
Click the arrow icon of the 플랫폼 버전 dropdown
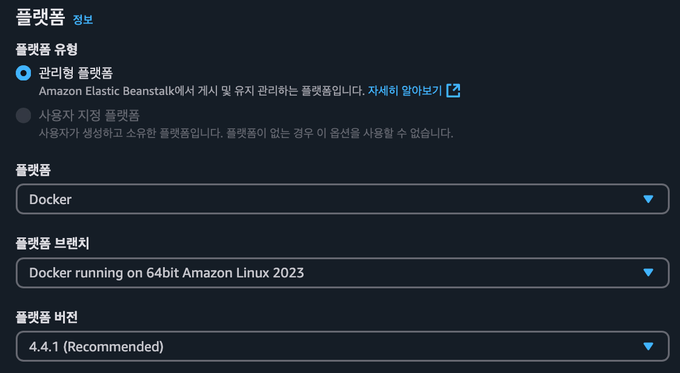648,346
